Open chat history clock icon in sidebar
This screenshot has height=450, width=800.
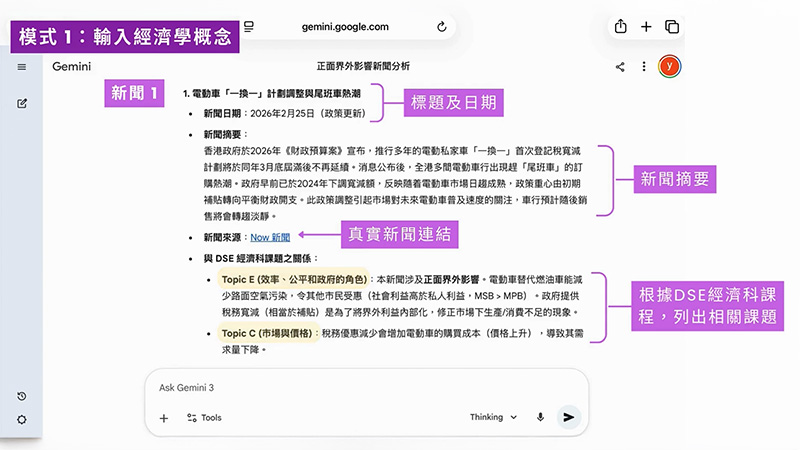(x=21, y=396)
